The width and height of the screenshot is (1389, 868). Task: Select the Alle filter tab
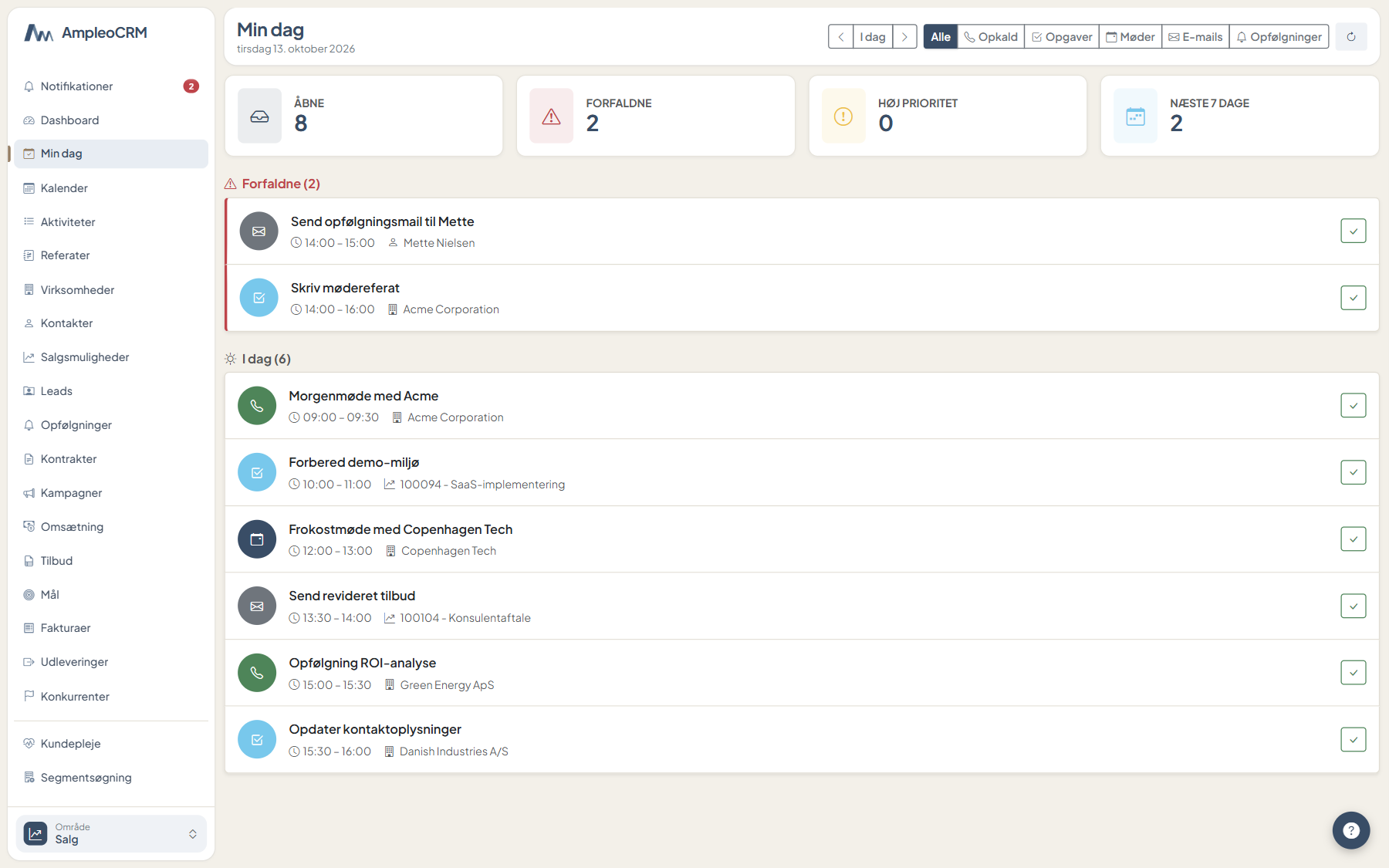pos(941,37)
